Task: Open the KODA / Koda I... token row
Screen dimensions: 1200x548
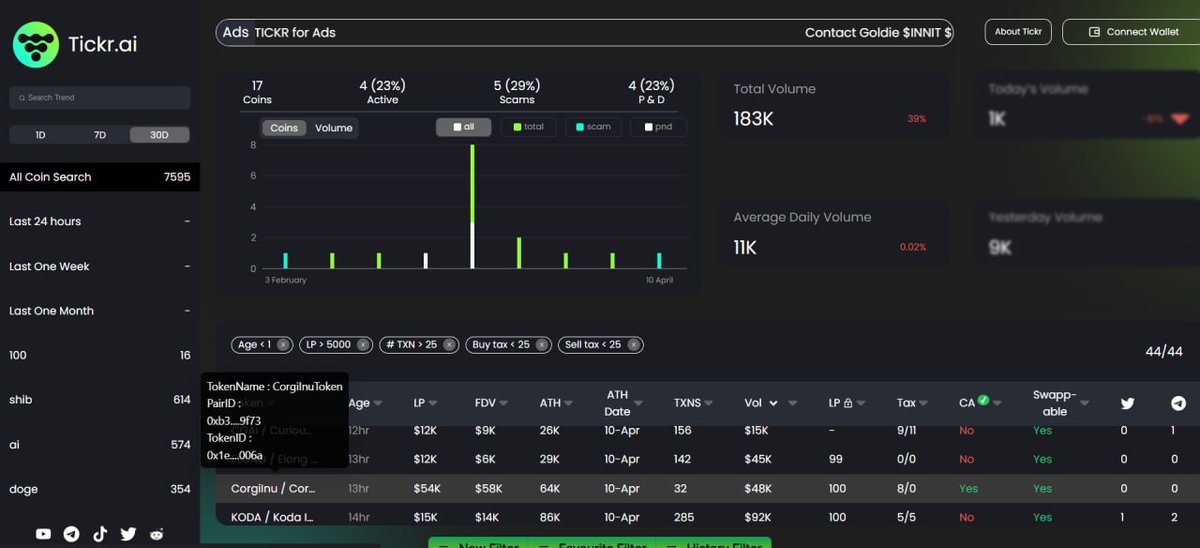Action: (x=708, y=517)
